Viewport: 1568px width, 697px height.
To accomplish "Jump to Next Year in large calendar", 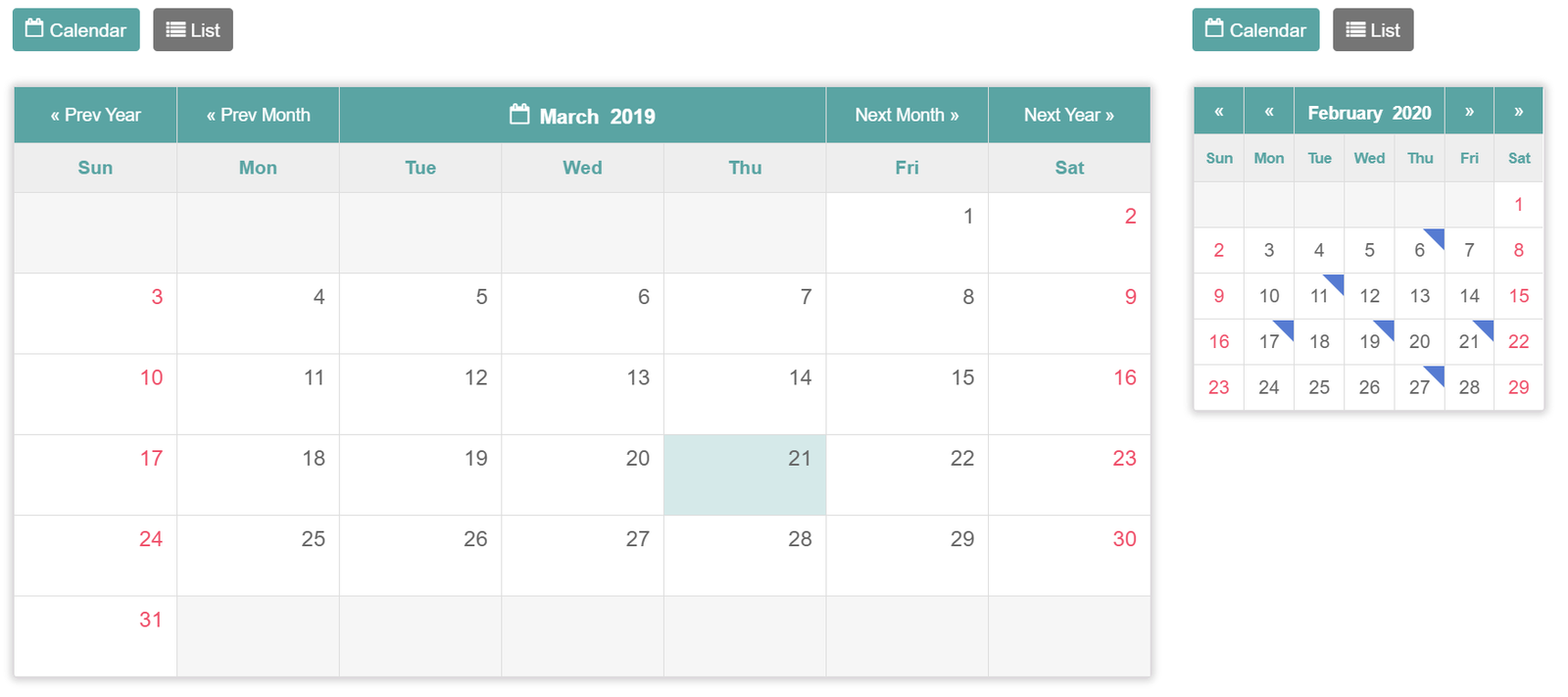I will coord(1069,115).
